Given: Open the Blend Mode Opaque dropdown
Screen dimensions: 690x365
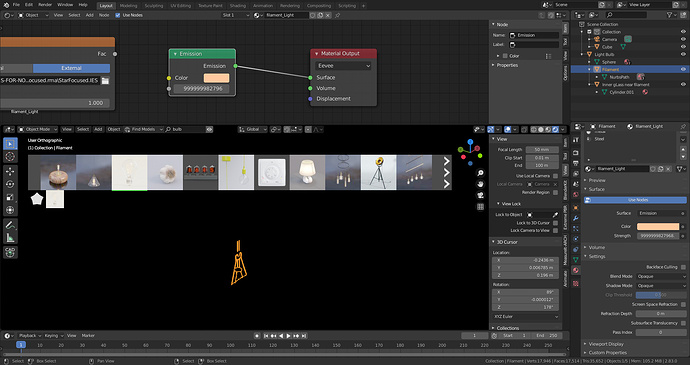Looking at the screenshot, I should coord(661,277).
